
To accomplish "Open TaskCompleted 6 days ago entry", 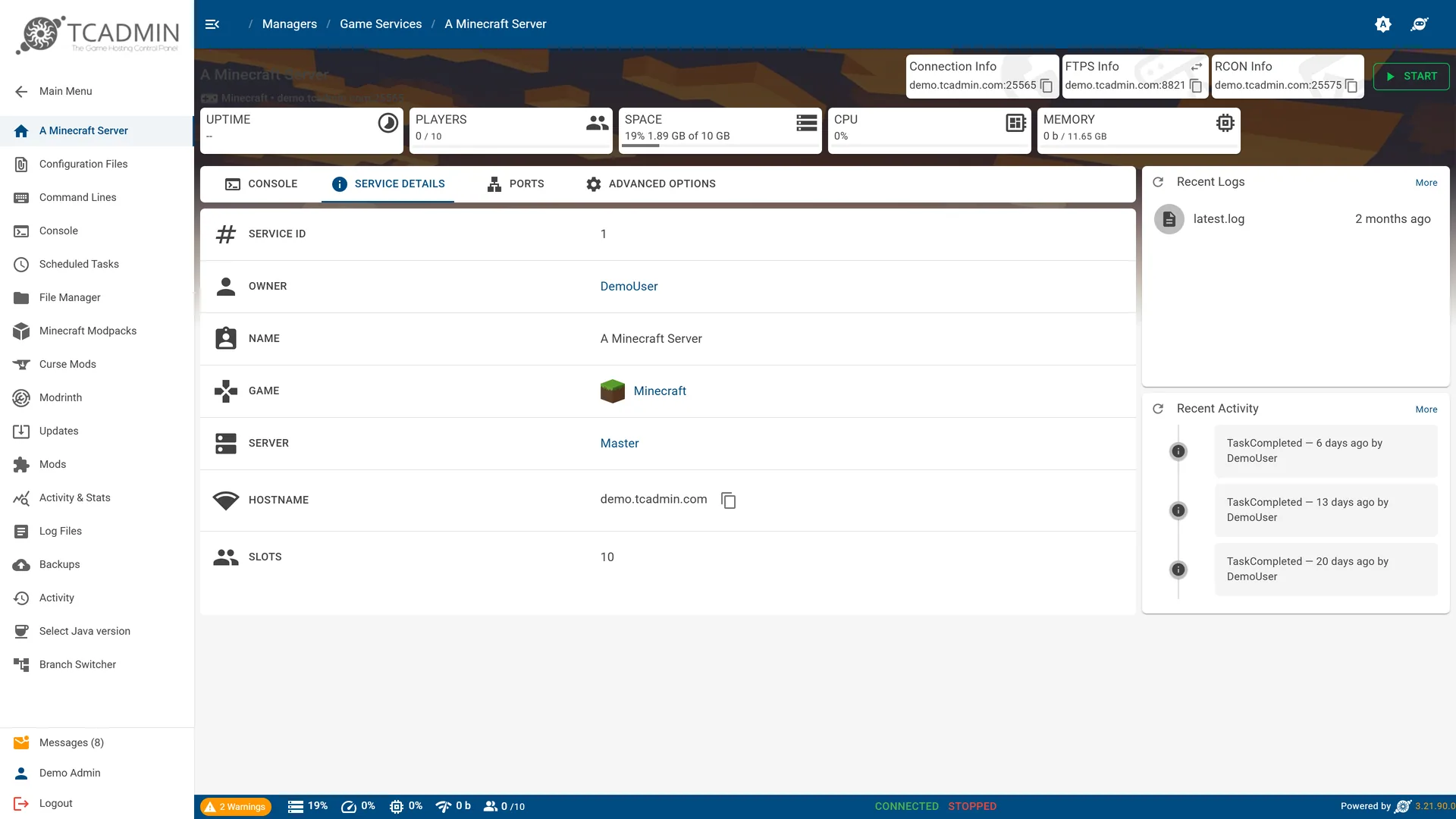I will tap(1326, 451).
